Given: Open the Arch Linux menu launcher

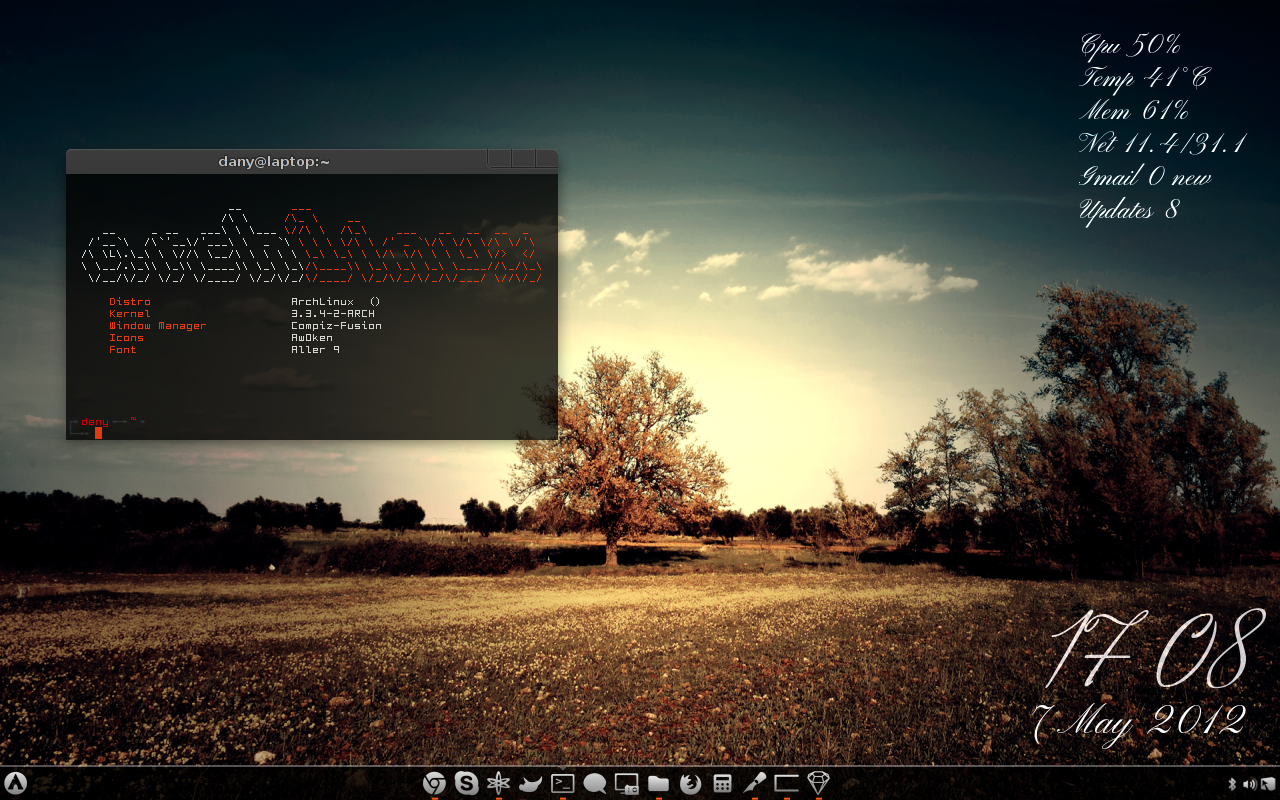Looking at the screenshot, I should 15,784.
